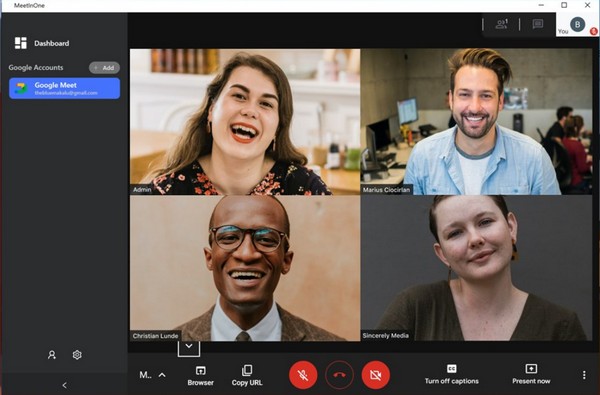Open the chat messages icon

pos(538,24)
